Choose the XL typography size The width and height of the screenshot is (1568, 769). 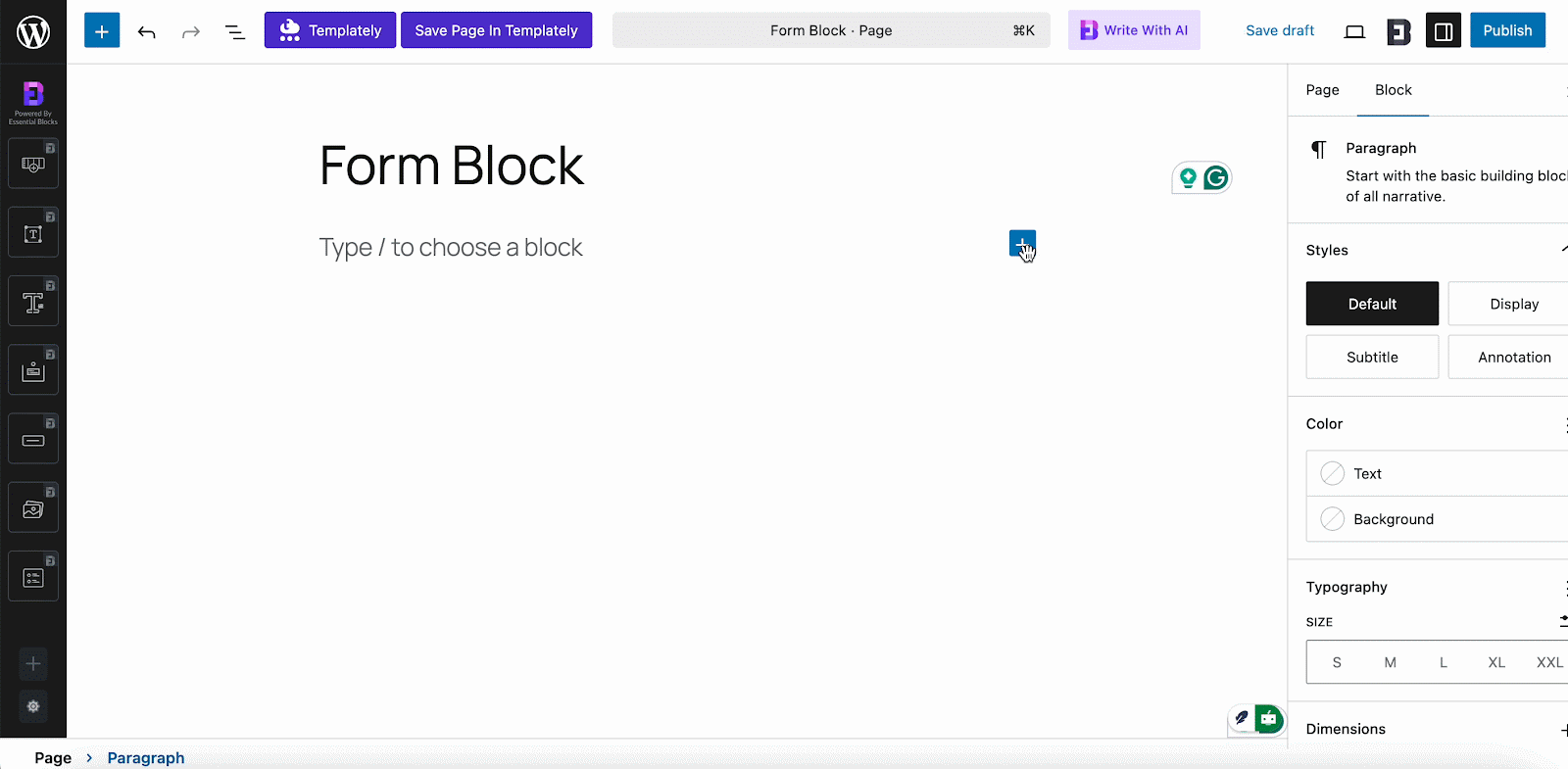(x=1495, y=662)
